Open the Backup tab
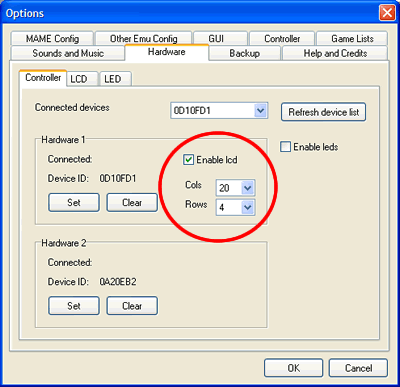 (245, 53)
